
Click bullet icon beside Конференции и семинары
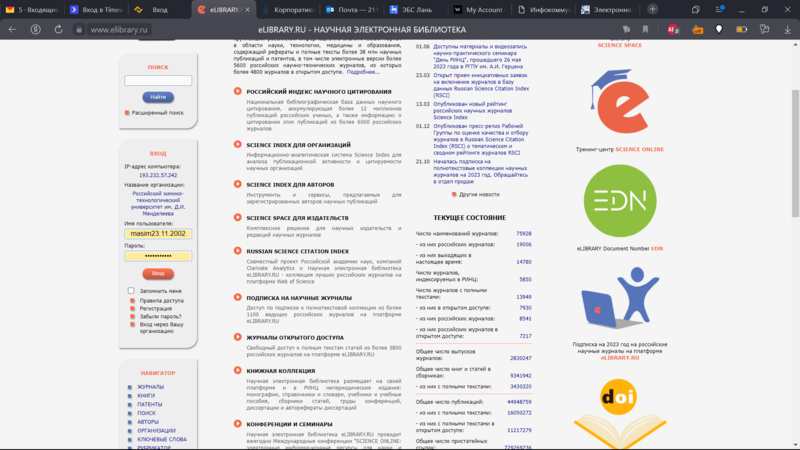[238, 423]
